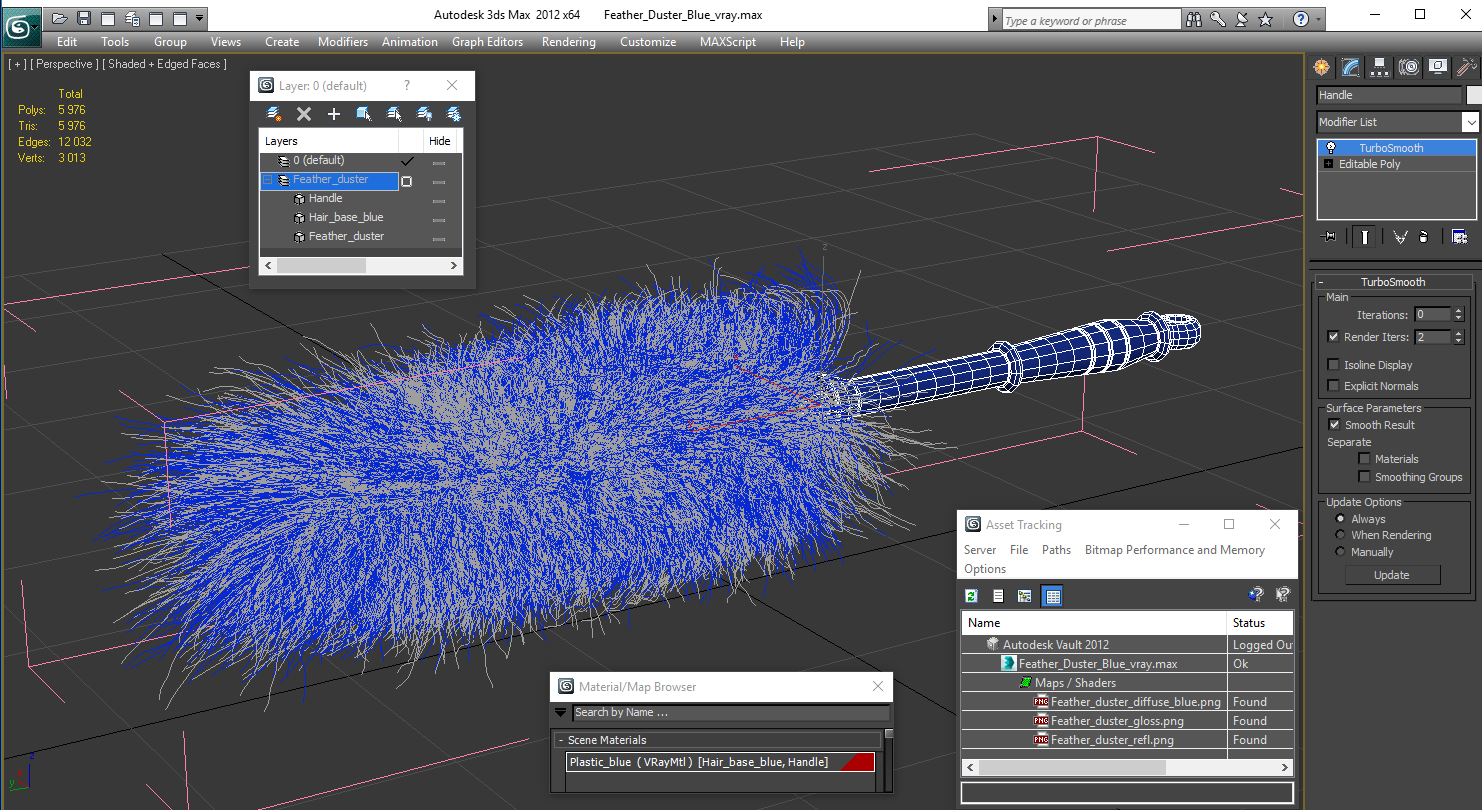Click the Status column header
Image resolution: width=1482 pixels, height=810 pixels.
click(1261, 622)
